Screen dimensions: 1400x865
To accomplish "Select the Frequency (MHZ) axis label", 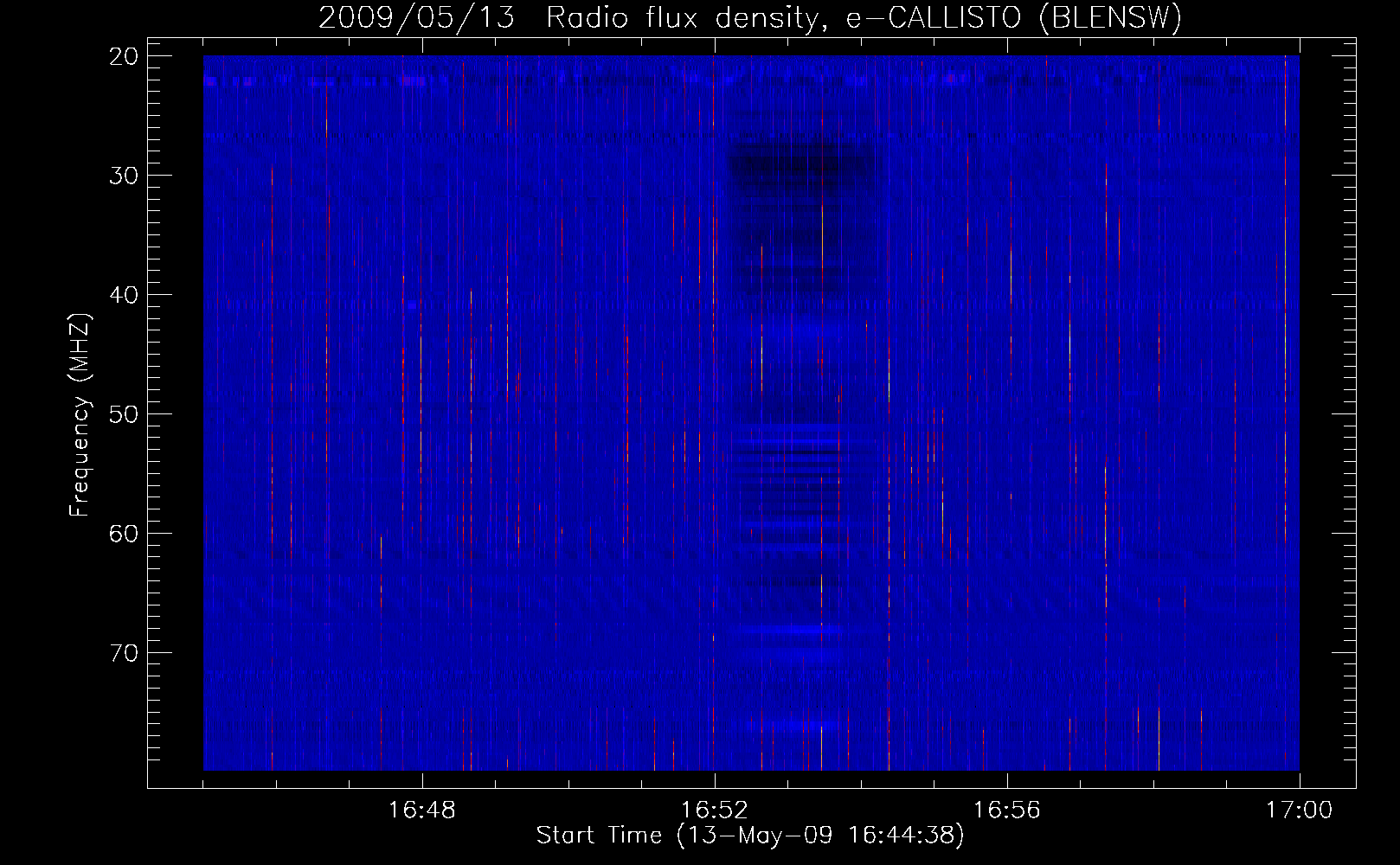I will point(80,415).
